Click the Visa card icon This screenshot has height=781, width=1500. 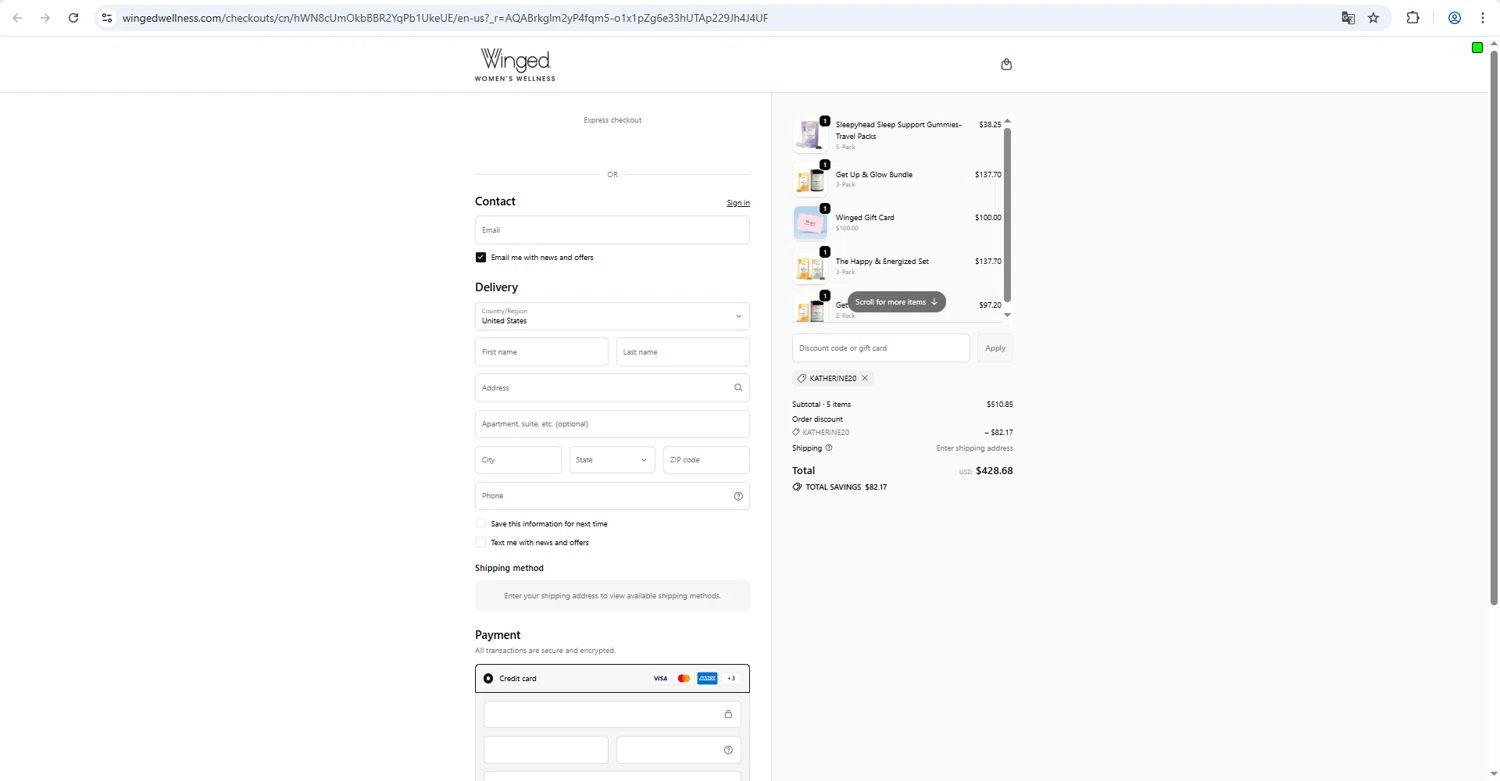[x=660, y=678]
